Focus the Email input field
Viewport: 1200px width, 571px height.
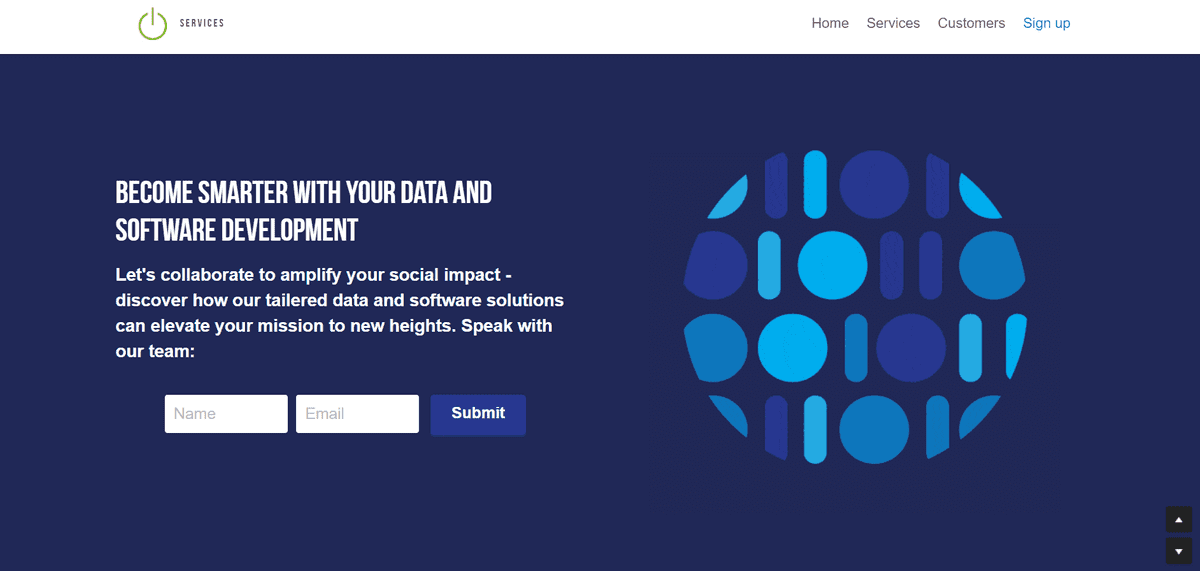[357, 414]
